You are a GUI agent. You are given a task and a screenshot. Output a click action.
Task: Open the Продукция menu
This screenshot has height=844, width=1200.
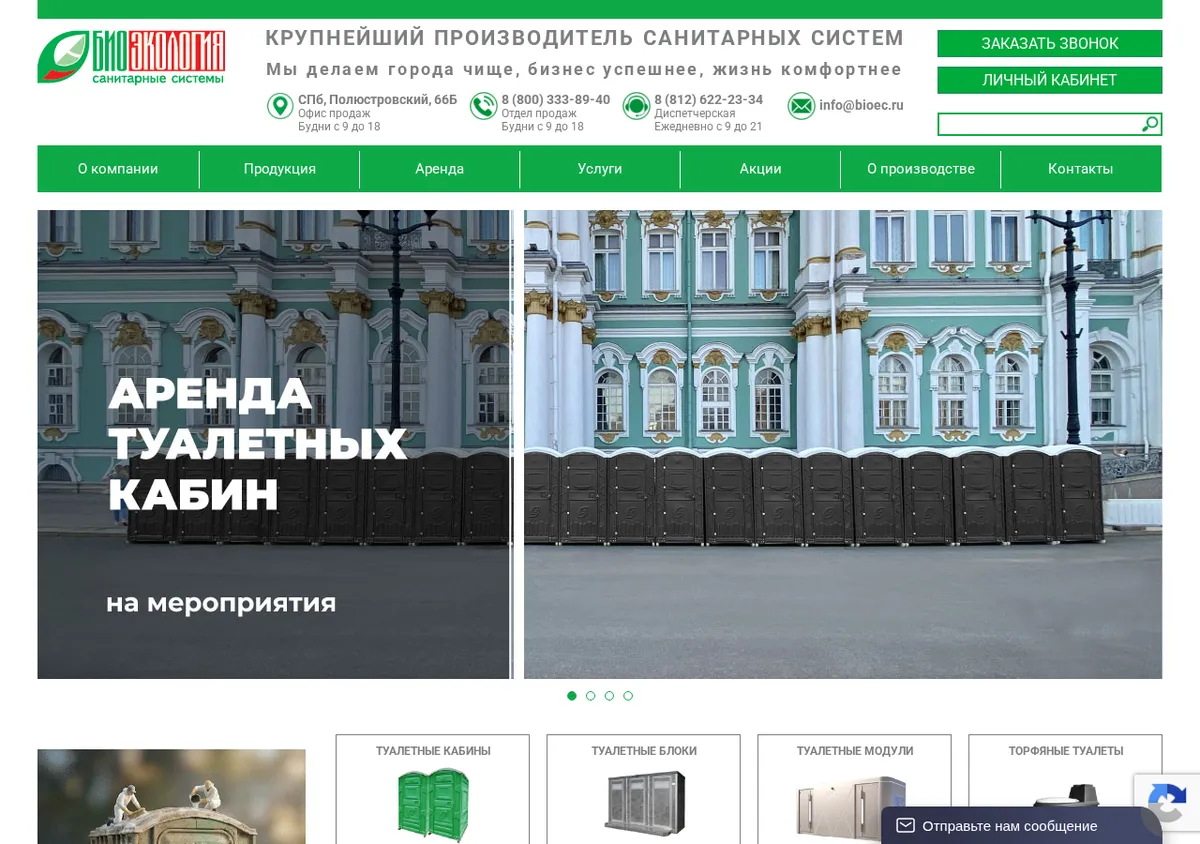click(x=280, y=169)
